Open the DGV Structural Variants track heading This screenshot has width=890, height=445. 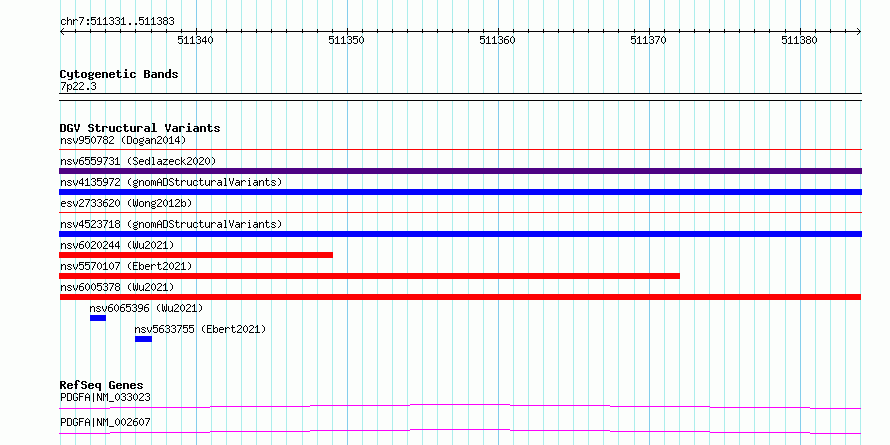tap(140, 128)
